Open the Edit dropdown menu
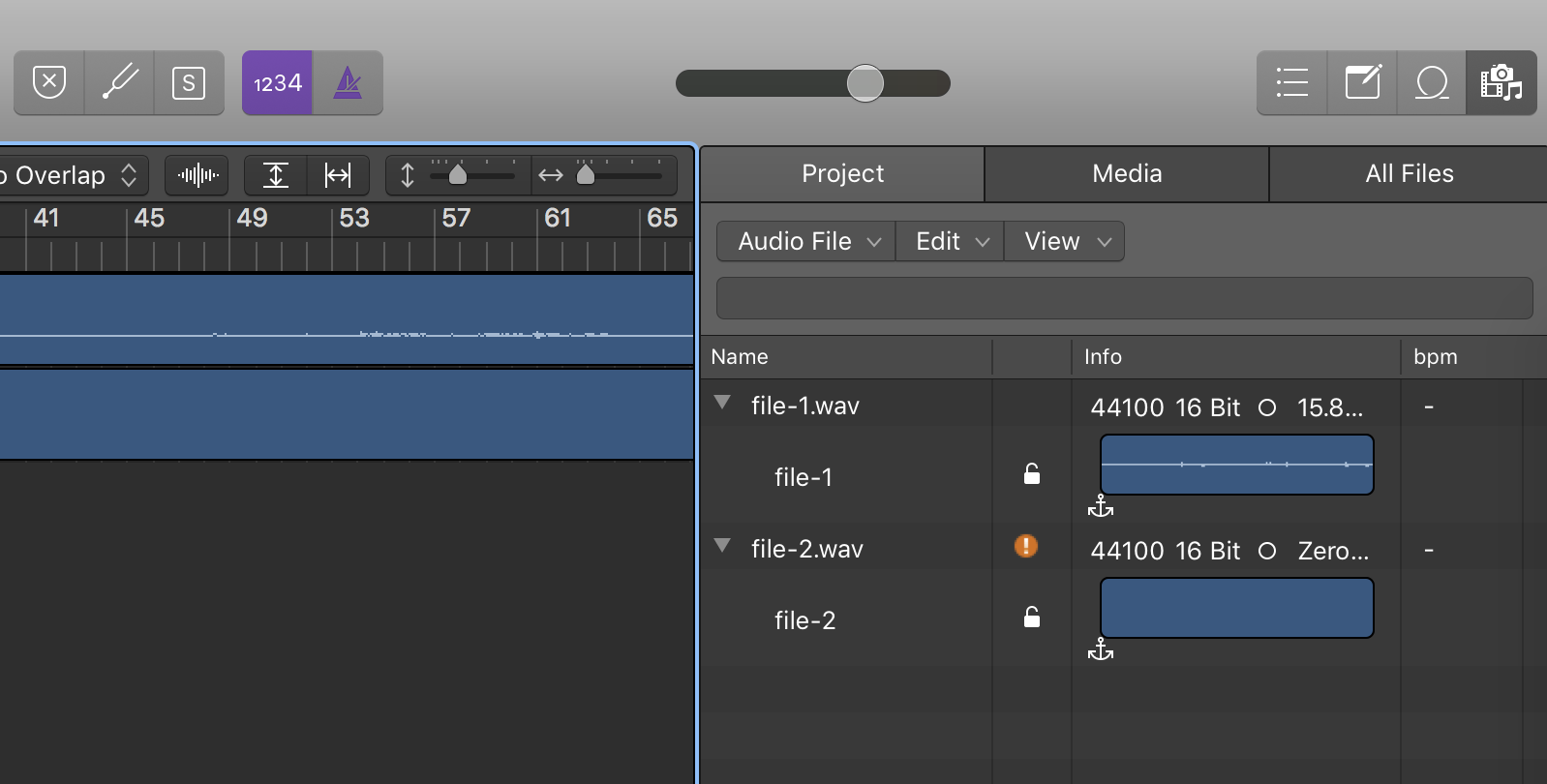 [950, 242]
